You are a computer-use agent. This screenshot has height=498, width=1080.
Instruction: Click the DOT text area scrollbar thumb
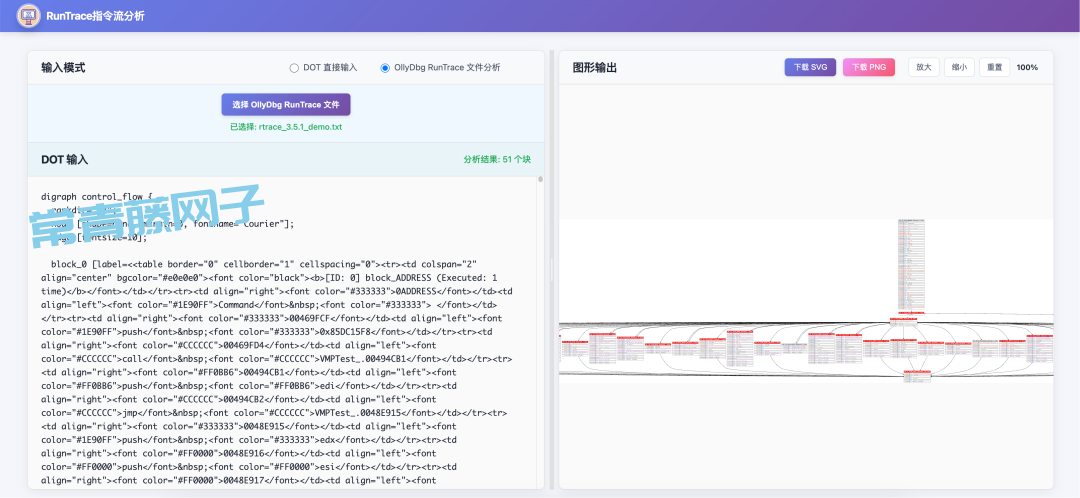pyautogui.click(x=541, y=181)
